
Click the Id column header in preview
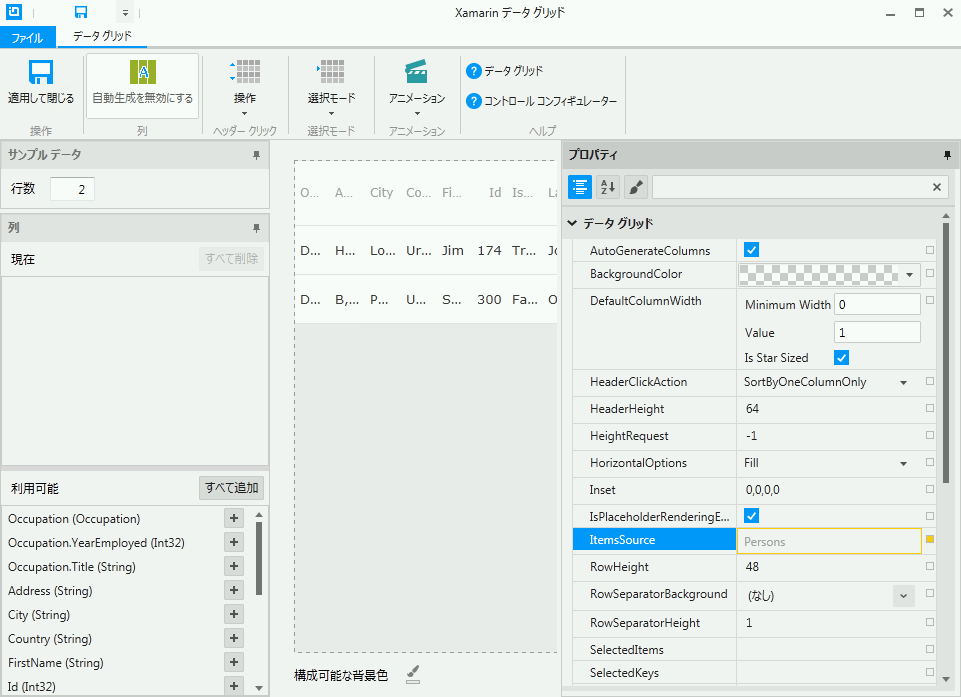point(495,192)
